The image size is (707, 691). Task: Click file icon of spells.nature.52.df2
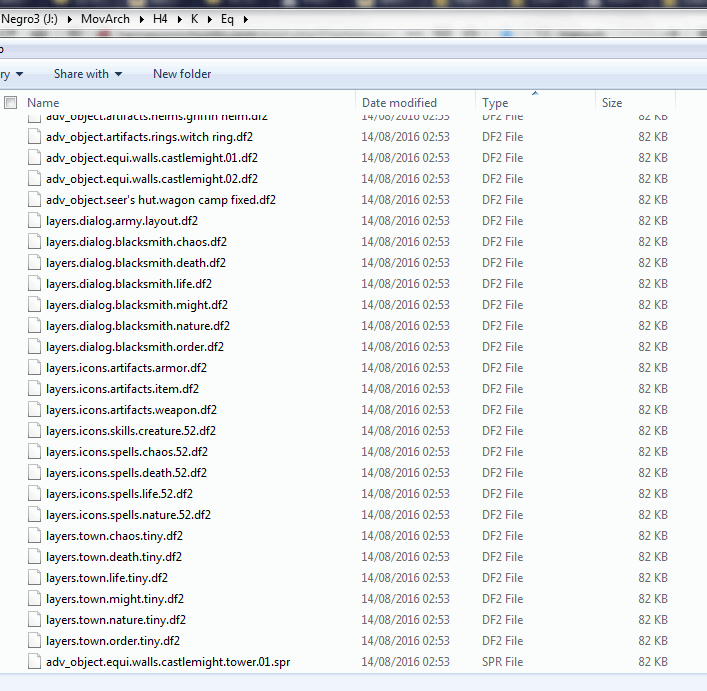point(34,515)
